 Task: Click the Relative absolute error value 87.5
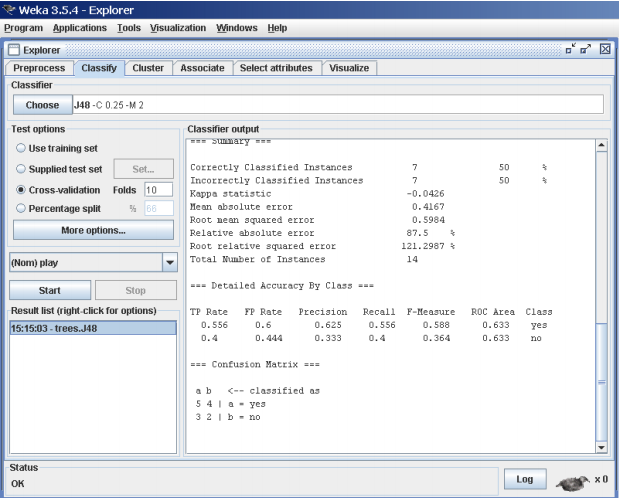click(417, 233)
